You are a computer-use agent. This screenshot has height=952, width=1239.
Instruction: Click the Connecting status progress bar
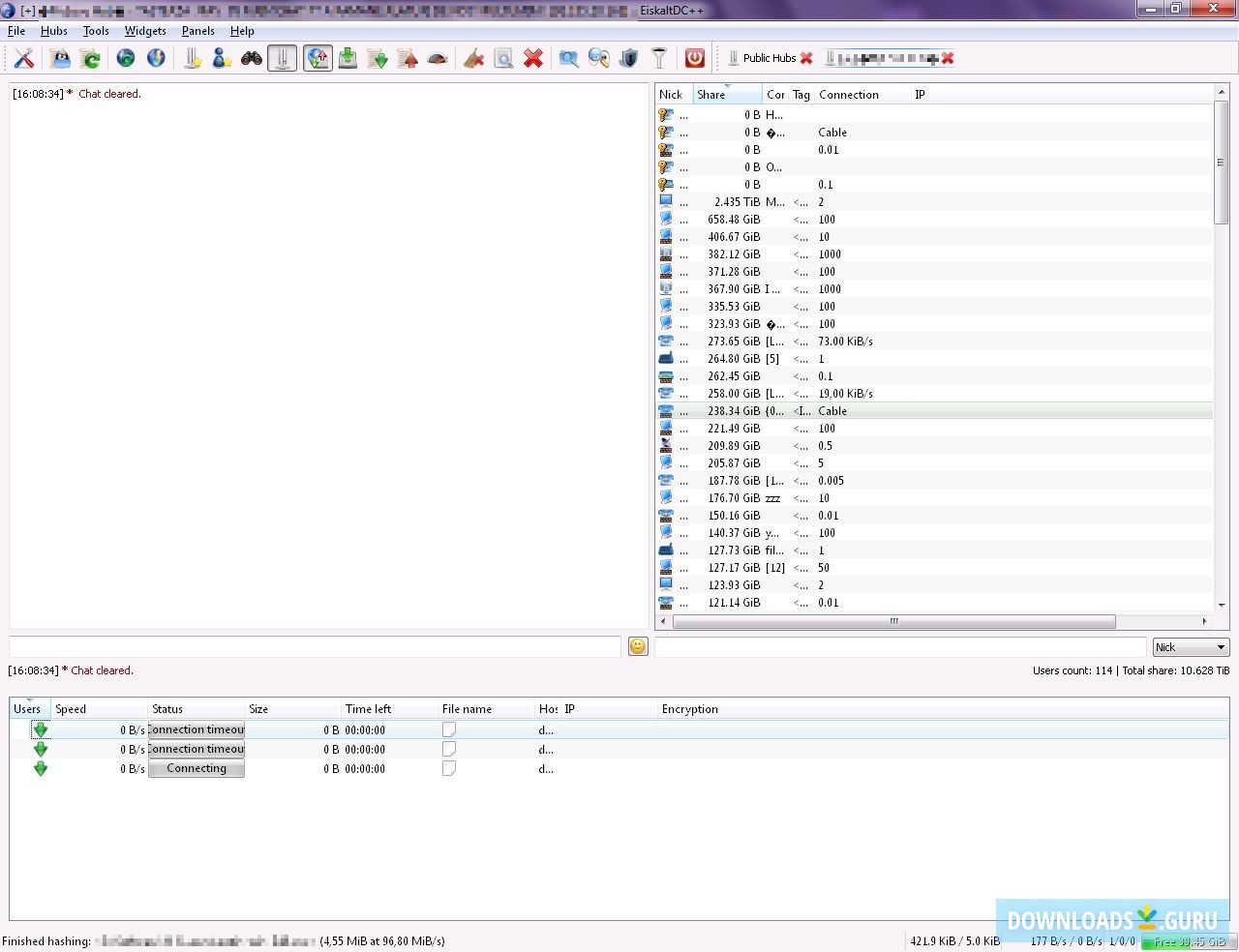click(196, 768)
